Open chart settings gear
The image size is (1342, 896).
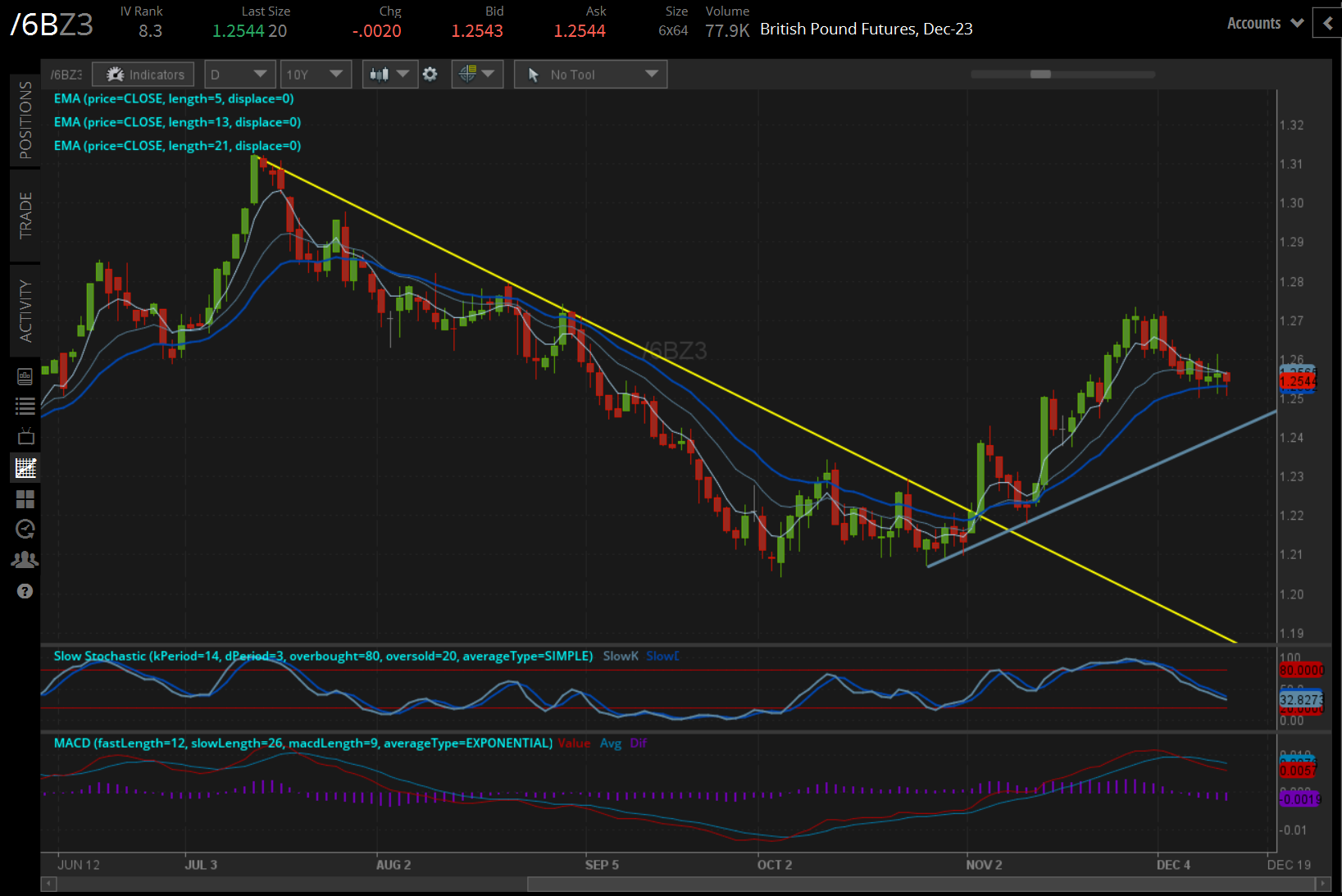(430, 75)
